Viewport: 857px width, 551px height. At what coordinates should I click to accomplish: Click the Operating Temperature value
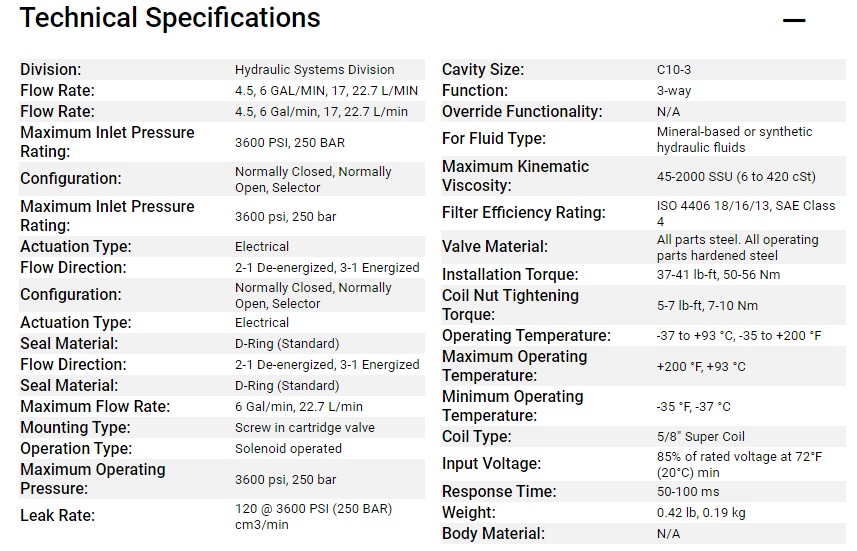(738, 336)
